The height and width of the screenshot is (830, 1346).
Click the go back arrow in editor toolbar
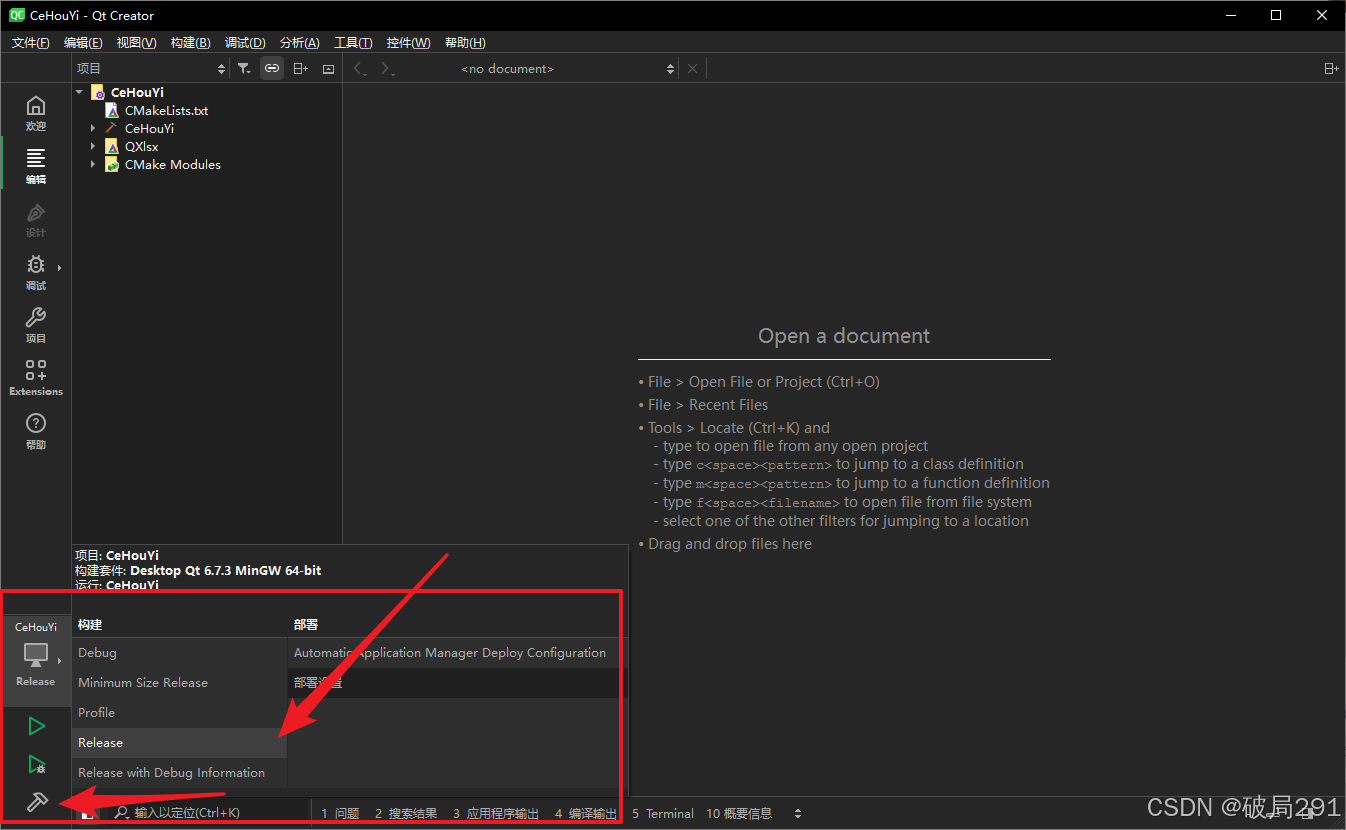(x=361, y=68)
